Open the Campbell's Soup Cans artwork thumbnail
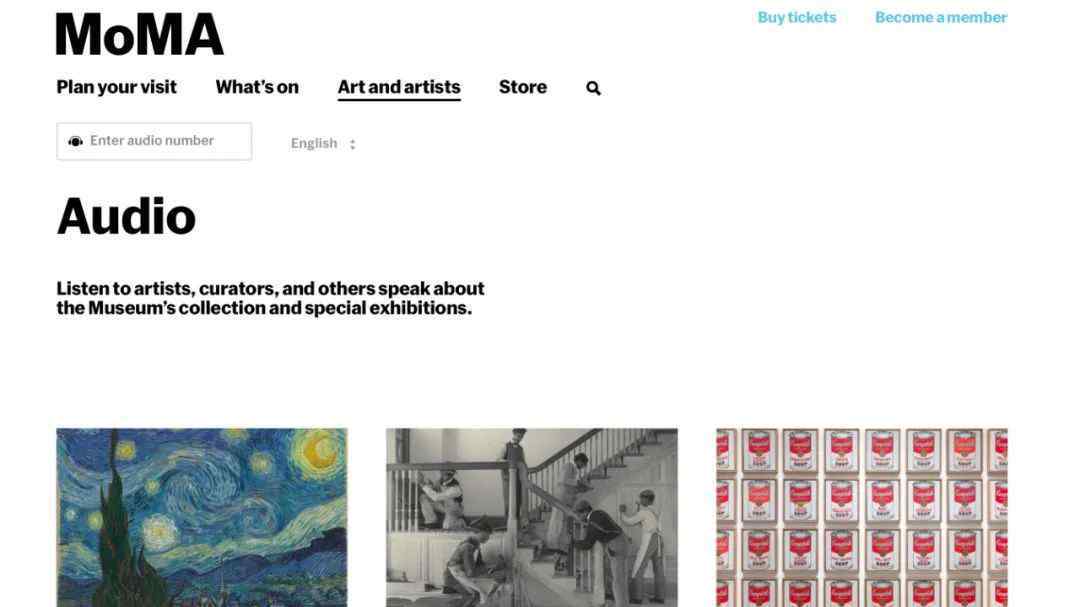Viewport: 1080px width, 607px height. [x=862, y=517]
